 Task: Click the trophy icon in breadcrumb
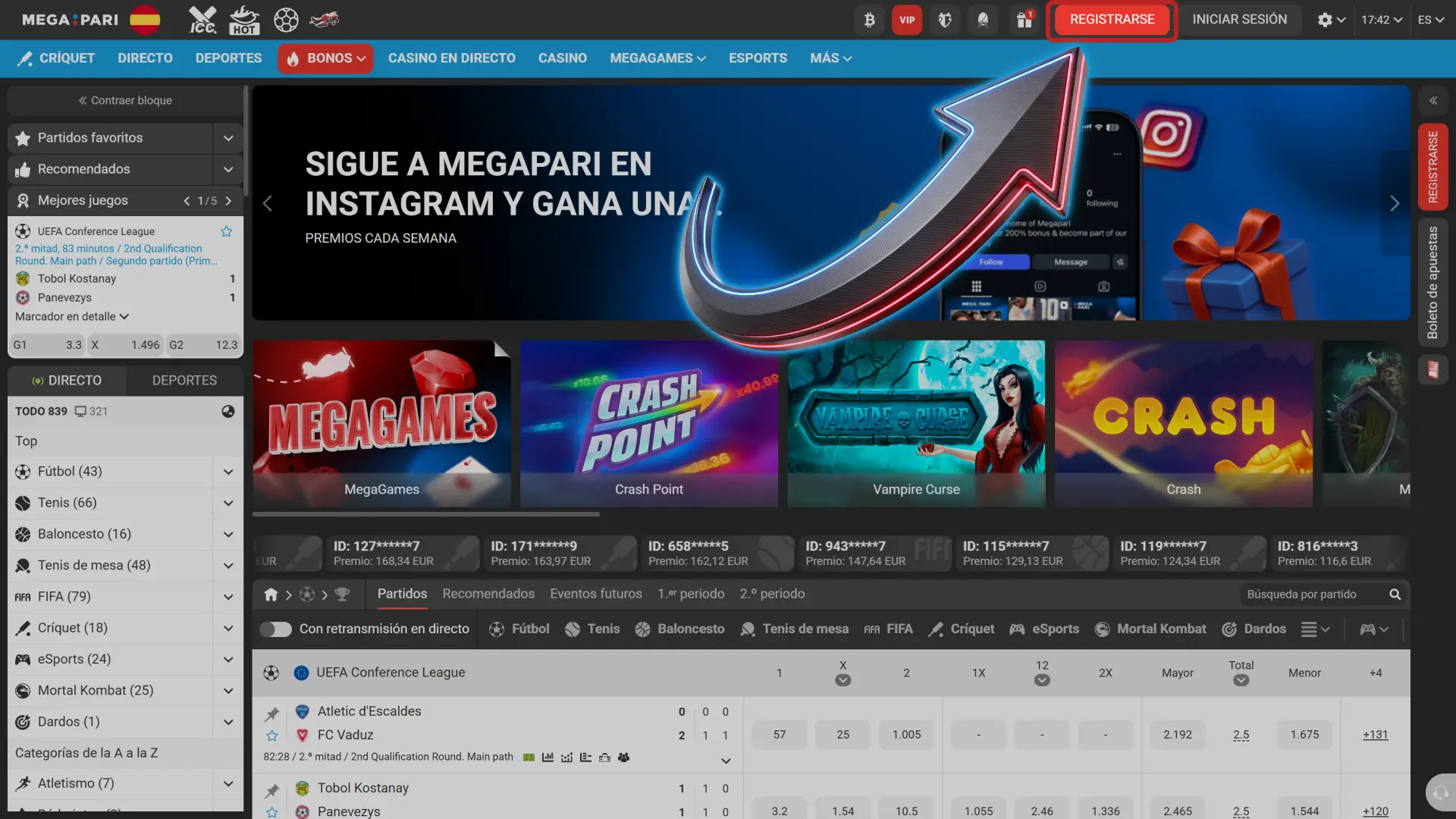(x=342, y=595)
